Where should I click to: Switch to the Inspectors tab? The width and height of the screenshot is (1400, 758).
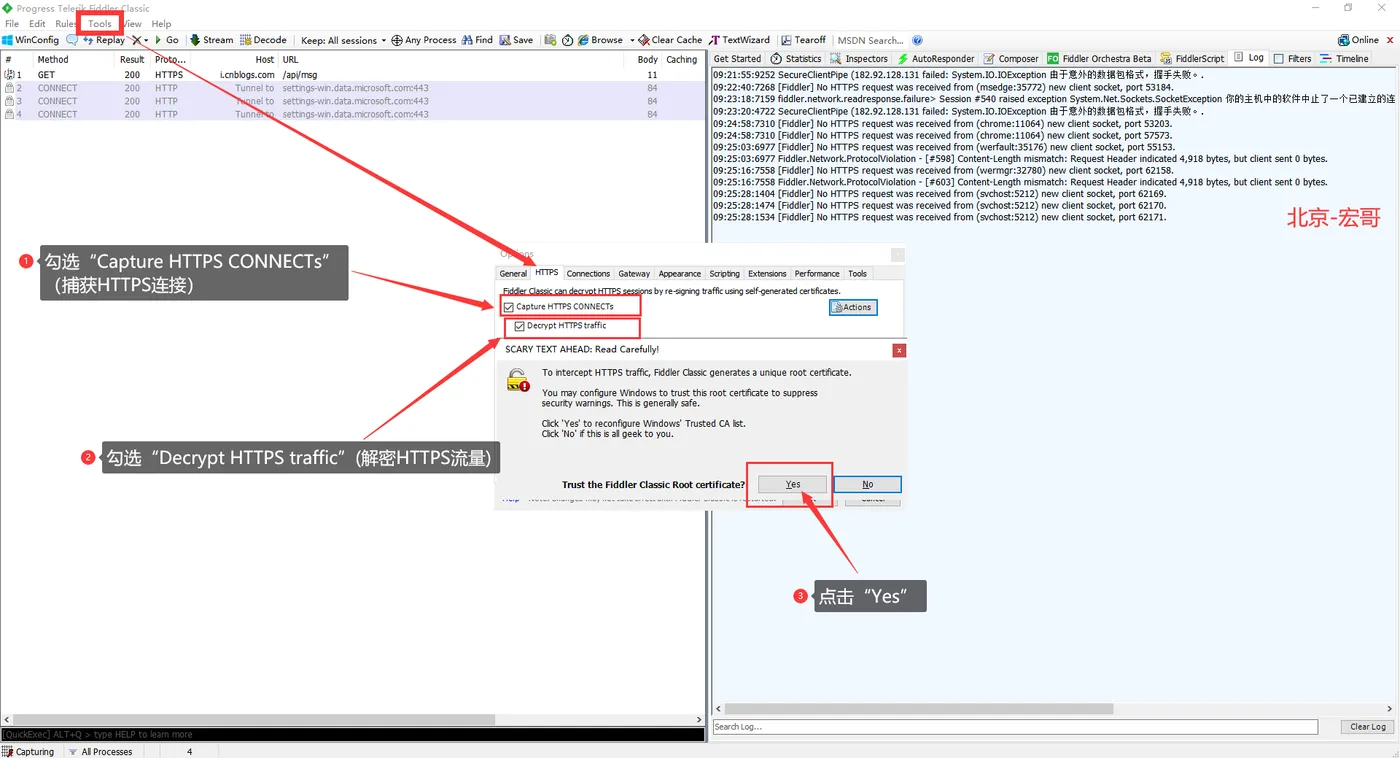coord(859,59)
